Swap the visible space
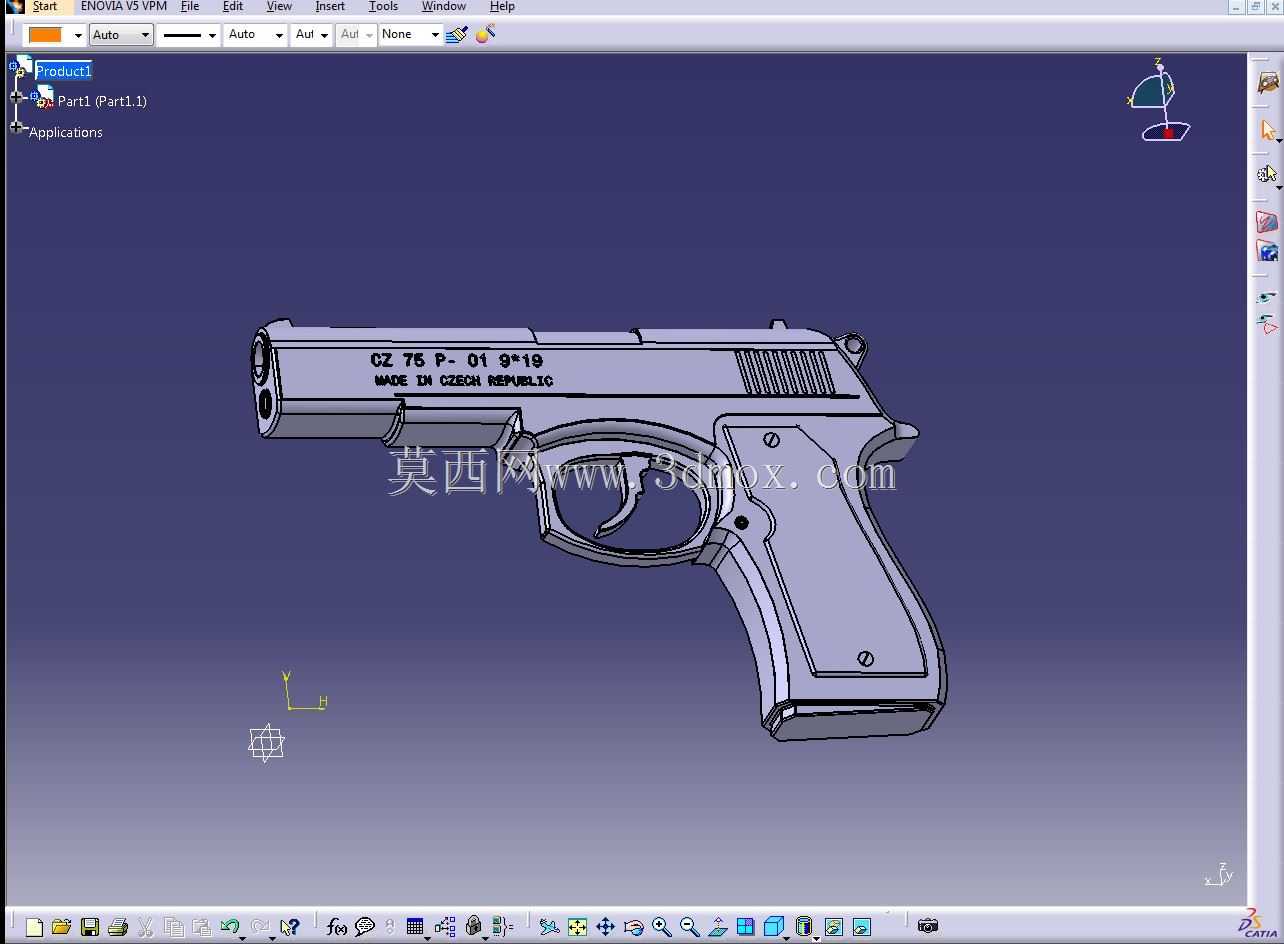This screenshot has height=944, width=1284. (x=861, y=927)
